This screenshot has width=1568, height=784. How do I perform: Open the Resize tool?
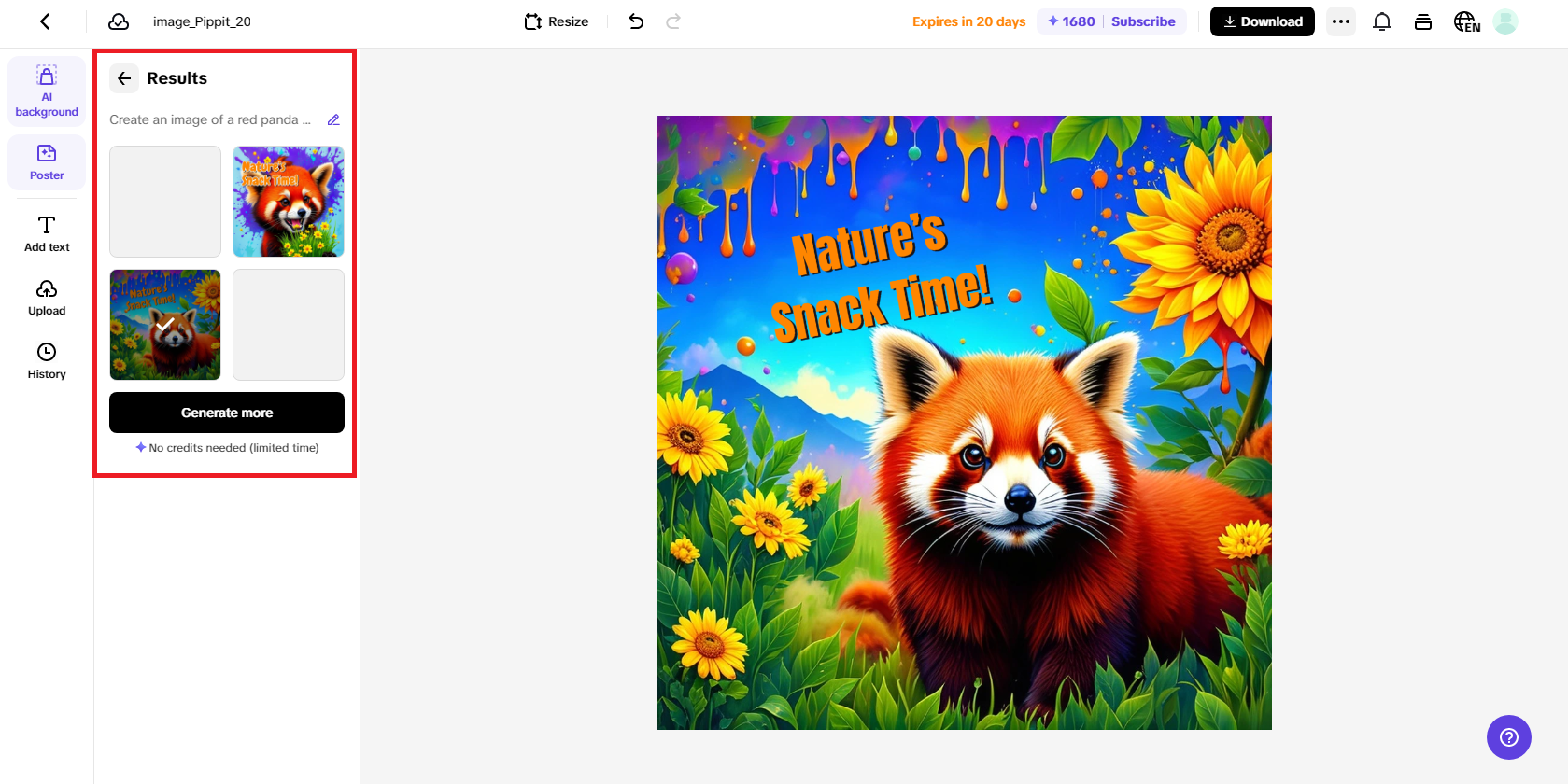(557, 21)
